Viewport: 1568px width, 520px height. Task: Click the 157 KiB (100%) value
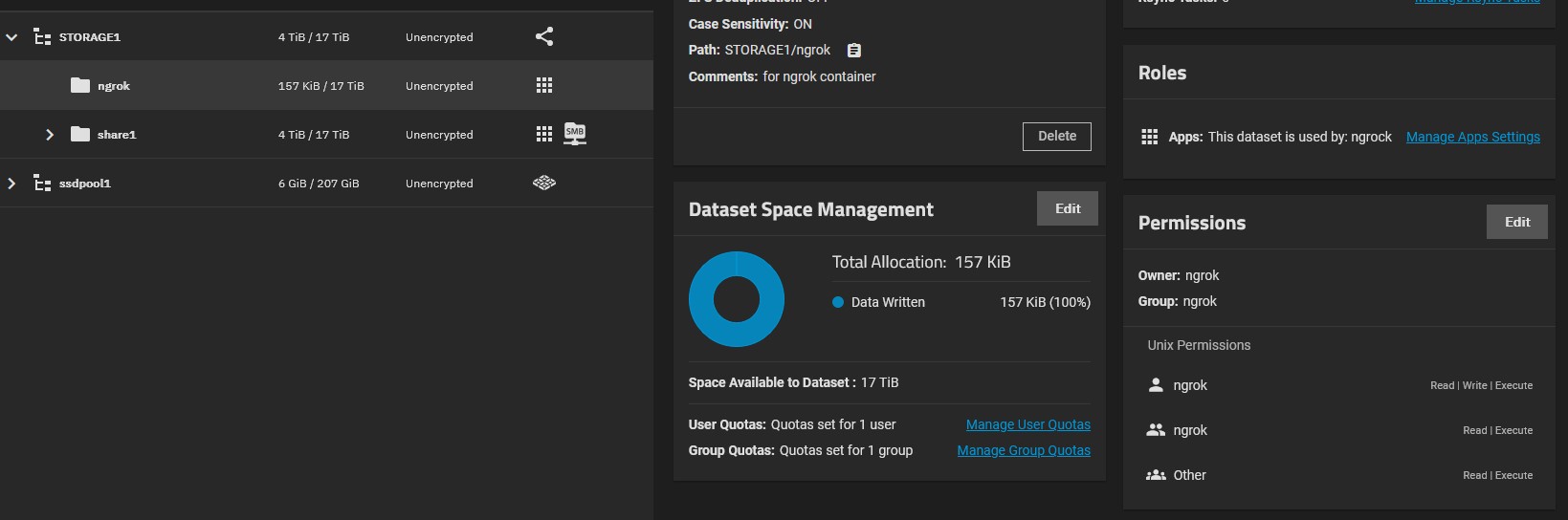click(1046, 302)
